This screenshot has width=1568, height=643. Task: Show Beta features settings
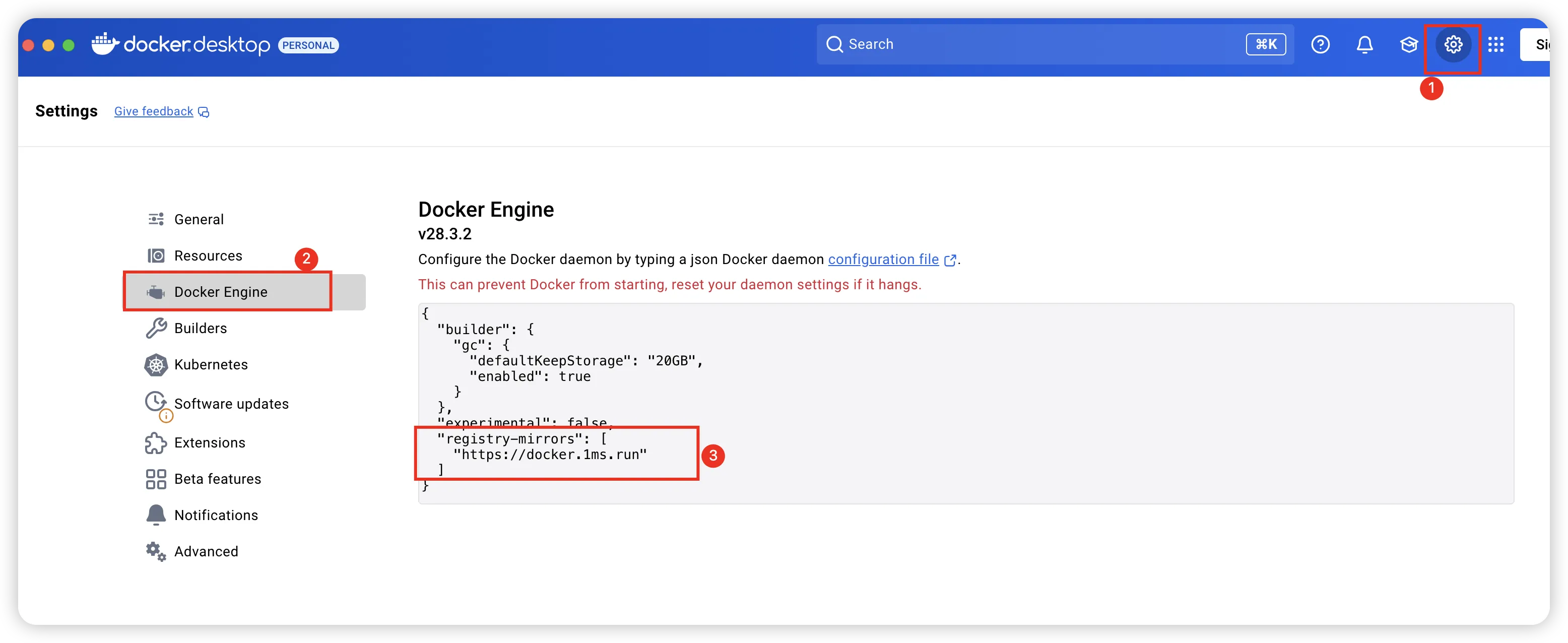tap(245, 479)
